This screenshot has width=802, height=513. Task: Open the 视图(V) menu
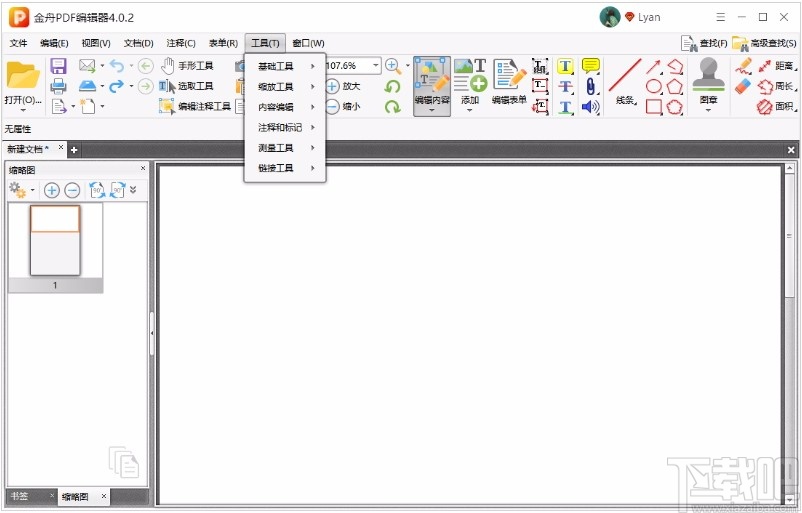96,43
